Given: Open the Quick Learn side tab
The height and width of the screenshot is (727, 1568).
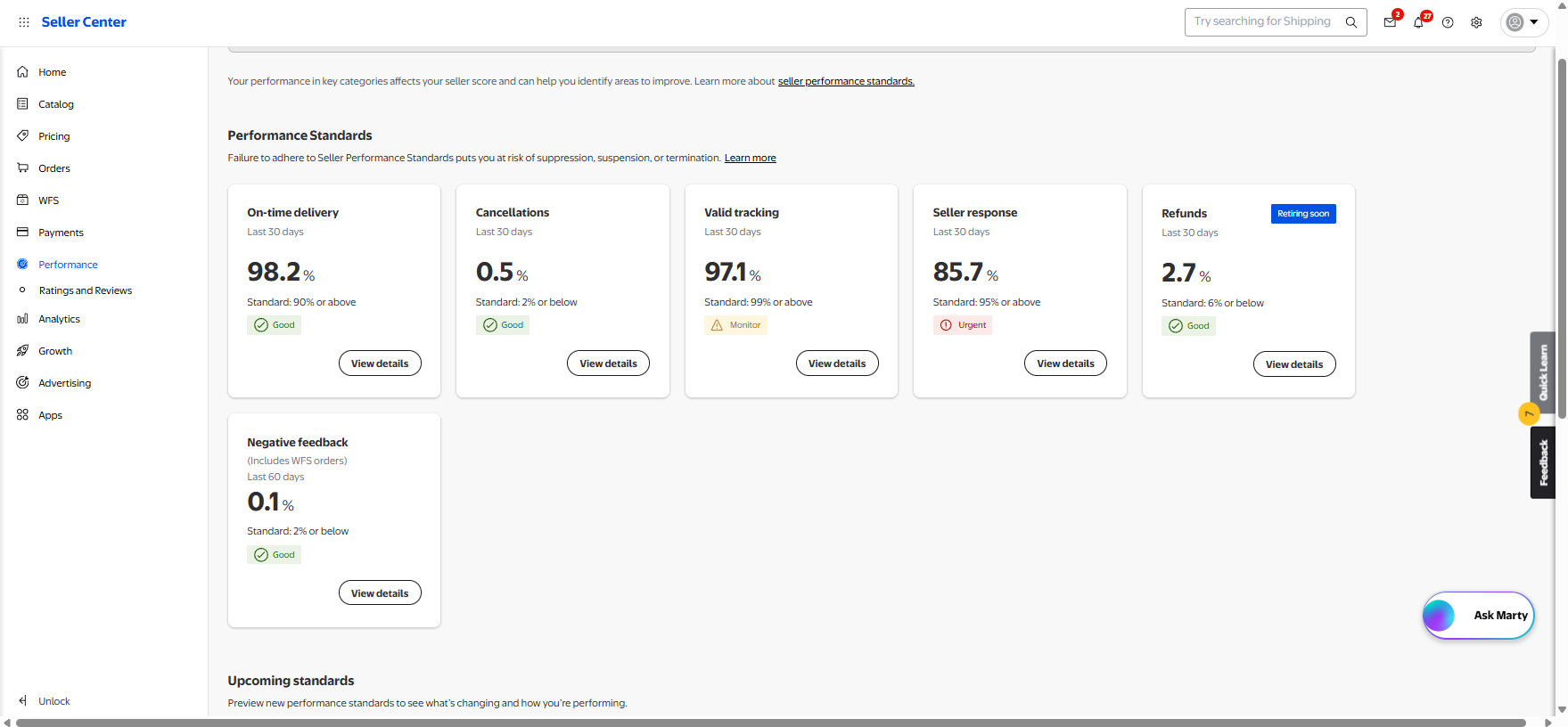Looking at the screenshot, I should [1543, 372].
